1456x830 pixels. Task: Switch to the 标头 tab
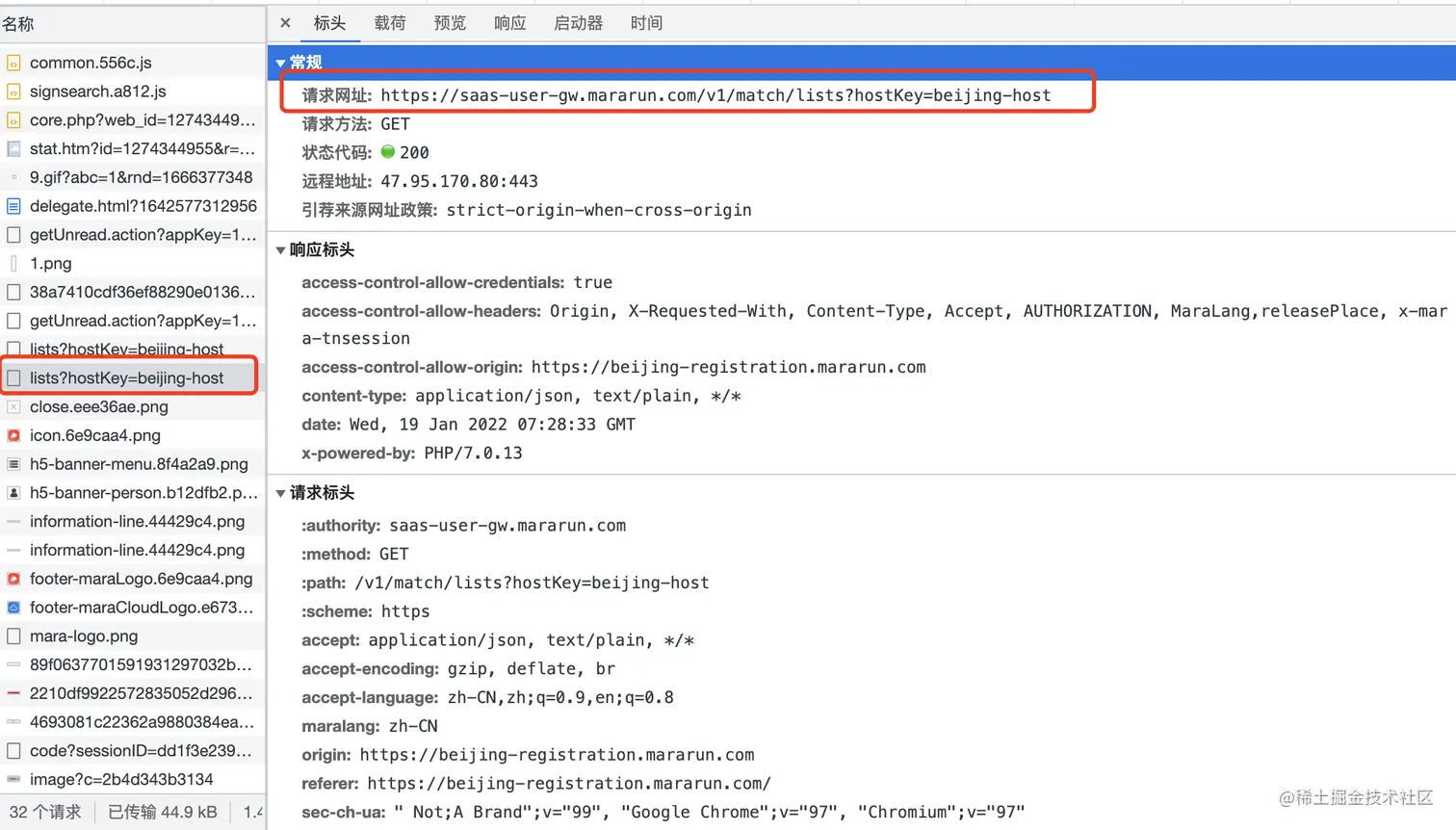click(x=329, y=23)
